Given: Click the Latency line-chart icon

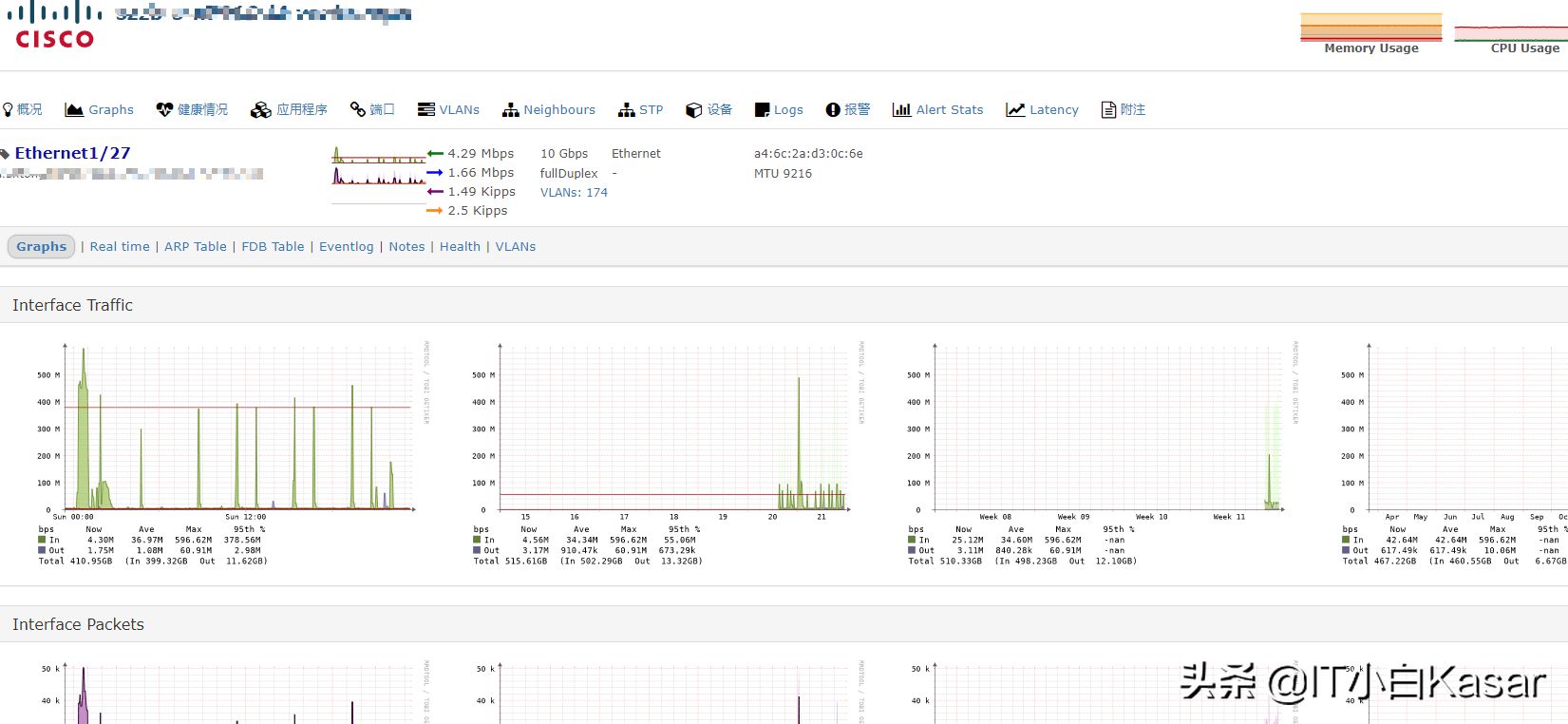Looking at the screenshot, I should coord(1015,110).
